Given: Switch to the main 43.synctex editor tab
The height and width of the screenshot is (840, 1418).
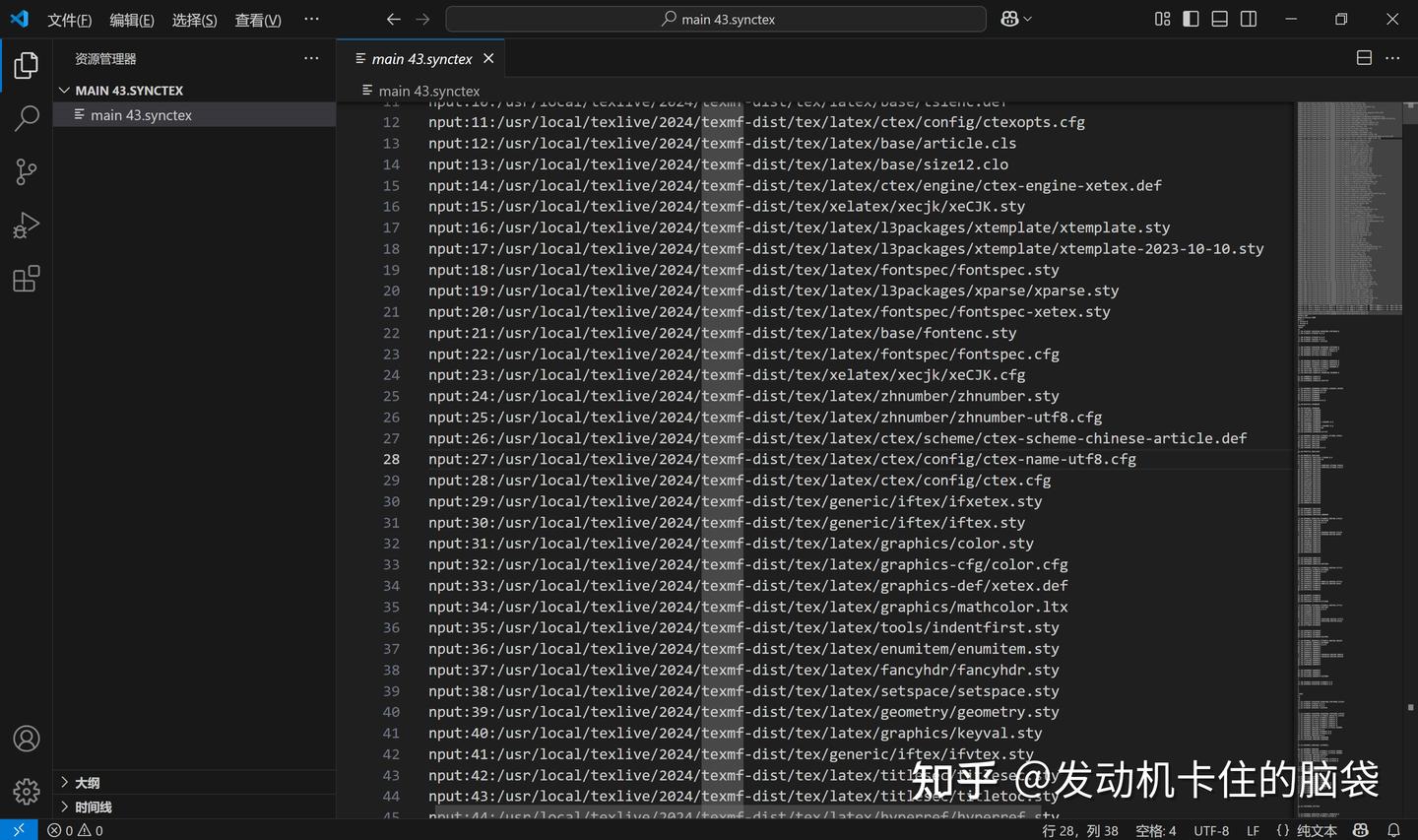Looking at the screenshot, I should click(x=421, y=58).
